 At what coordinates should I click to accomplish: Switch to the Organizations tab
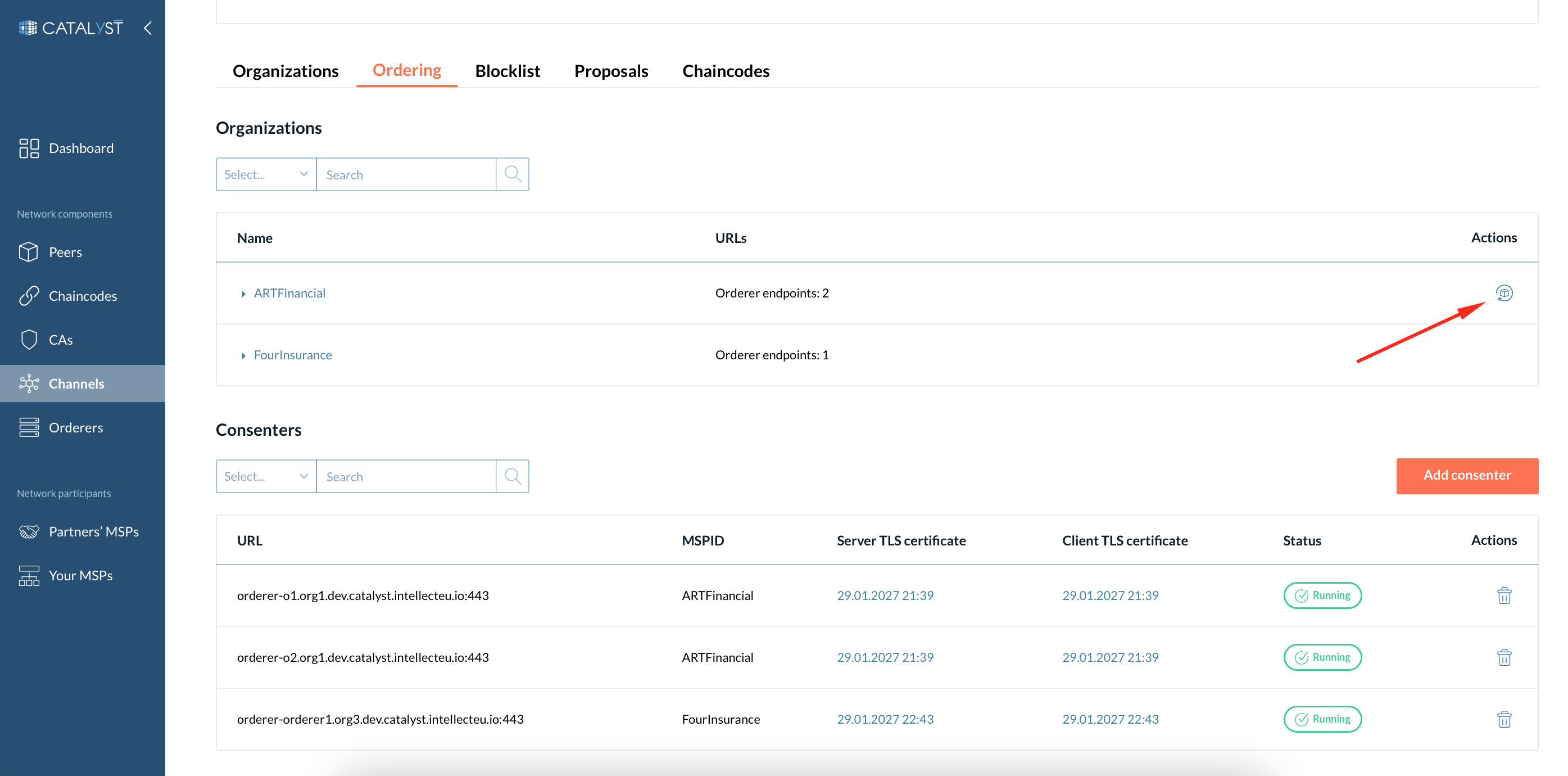coord(285,70)
